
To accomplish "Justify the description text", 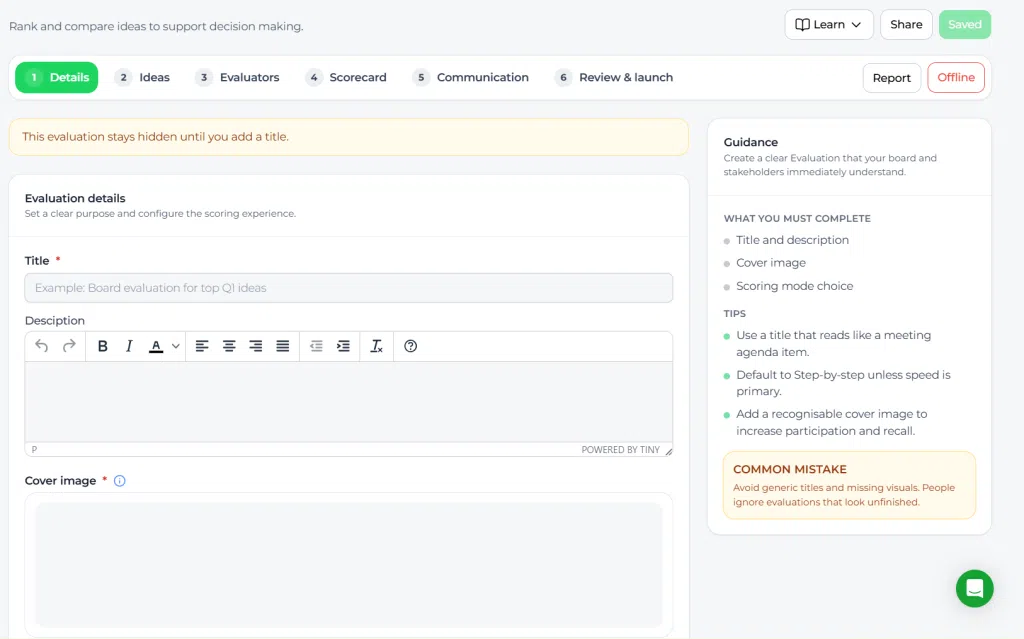I will click(x=282, y=346).
